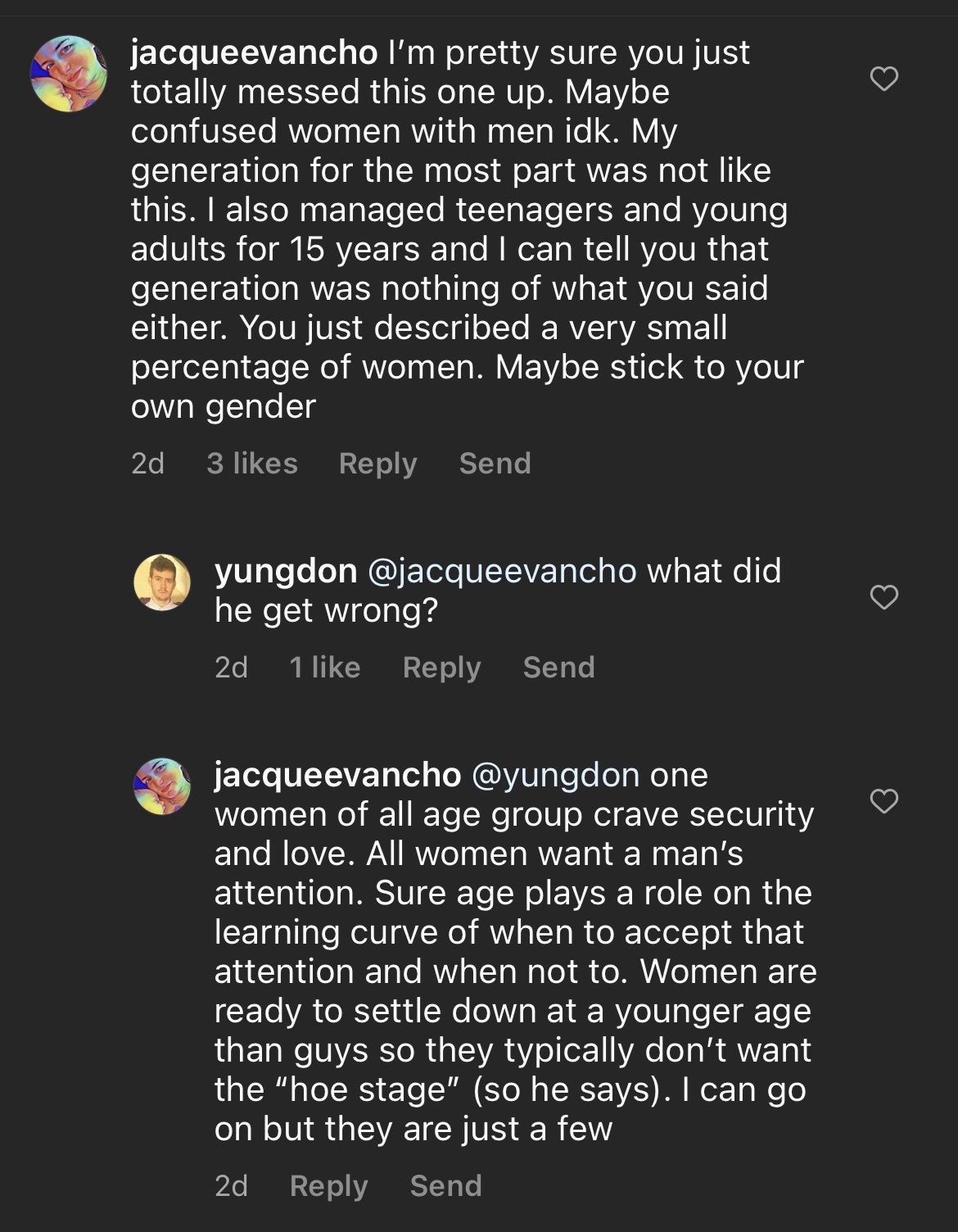
Task: Open @jacqueevancho mention in yungdon's reply
Action: [x=503, y=571]
